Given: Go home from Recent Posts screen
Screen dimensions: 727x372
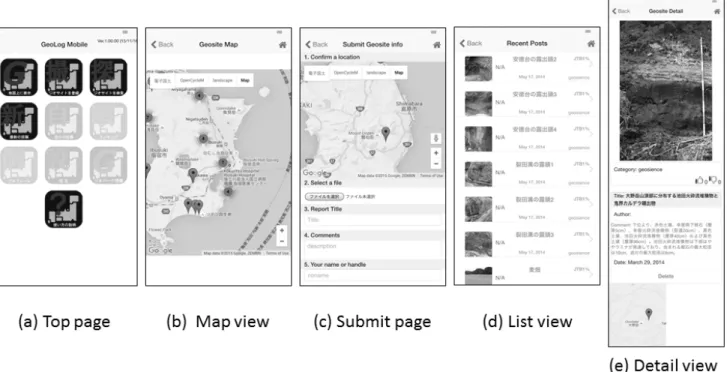Looking at the screenshot, I should coord(591,43).
